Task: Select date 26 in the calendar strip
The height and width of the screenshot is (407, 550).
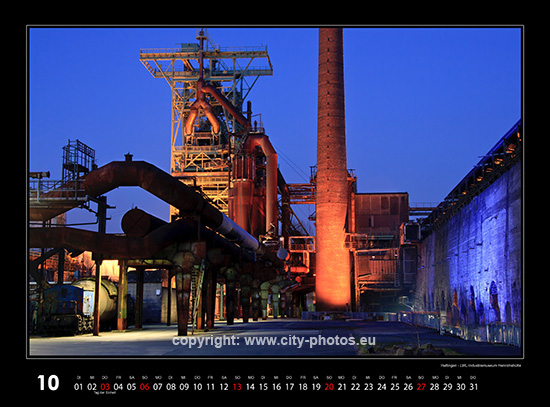Action: point(408,387)
